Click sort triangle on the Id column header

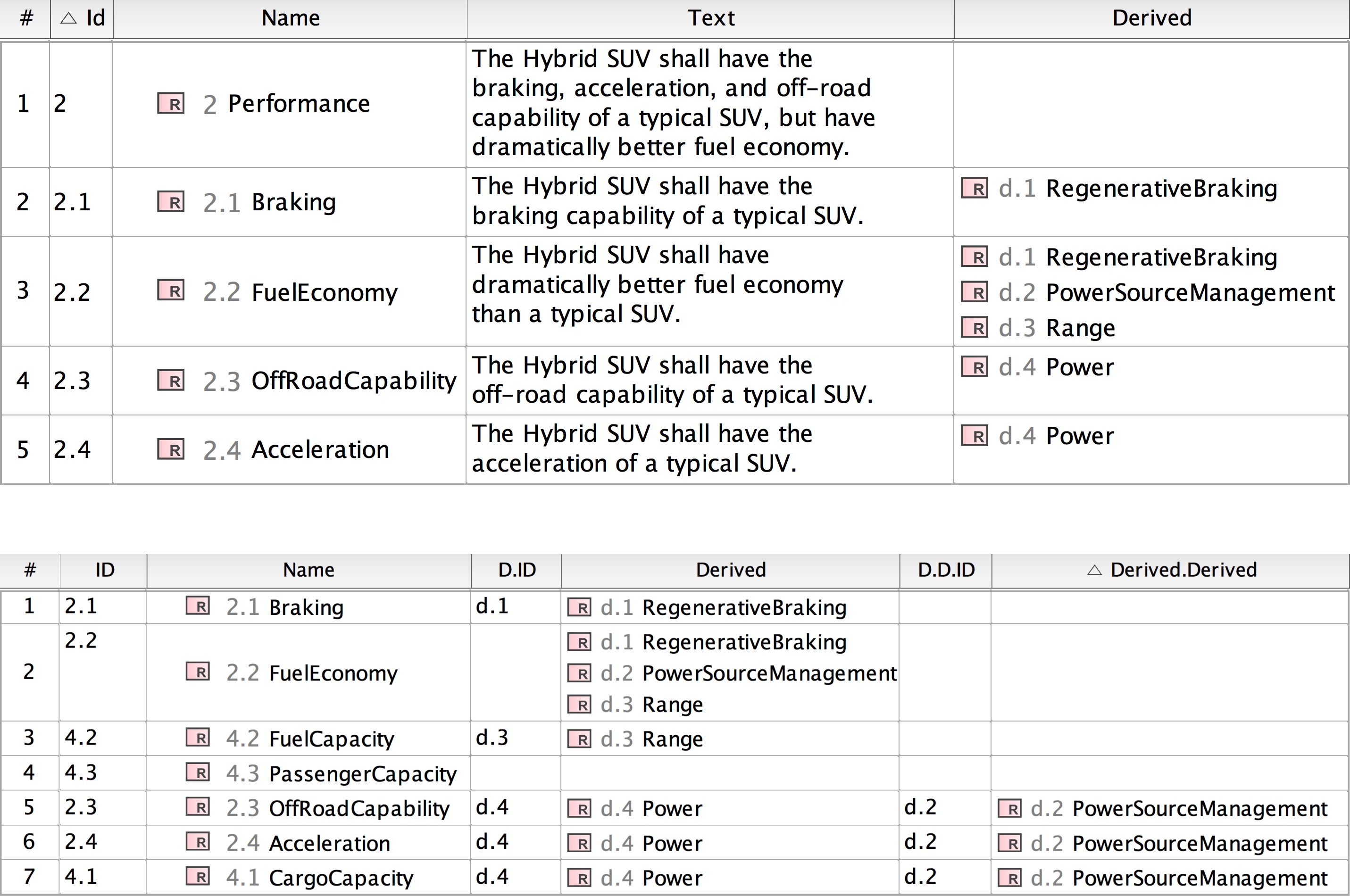(68, 18)
